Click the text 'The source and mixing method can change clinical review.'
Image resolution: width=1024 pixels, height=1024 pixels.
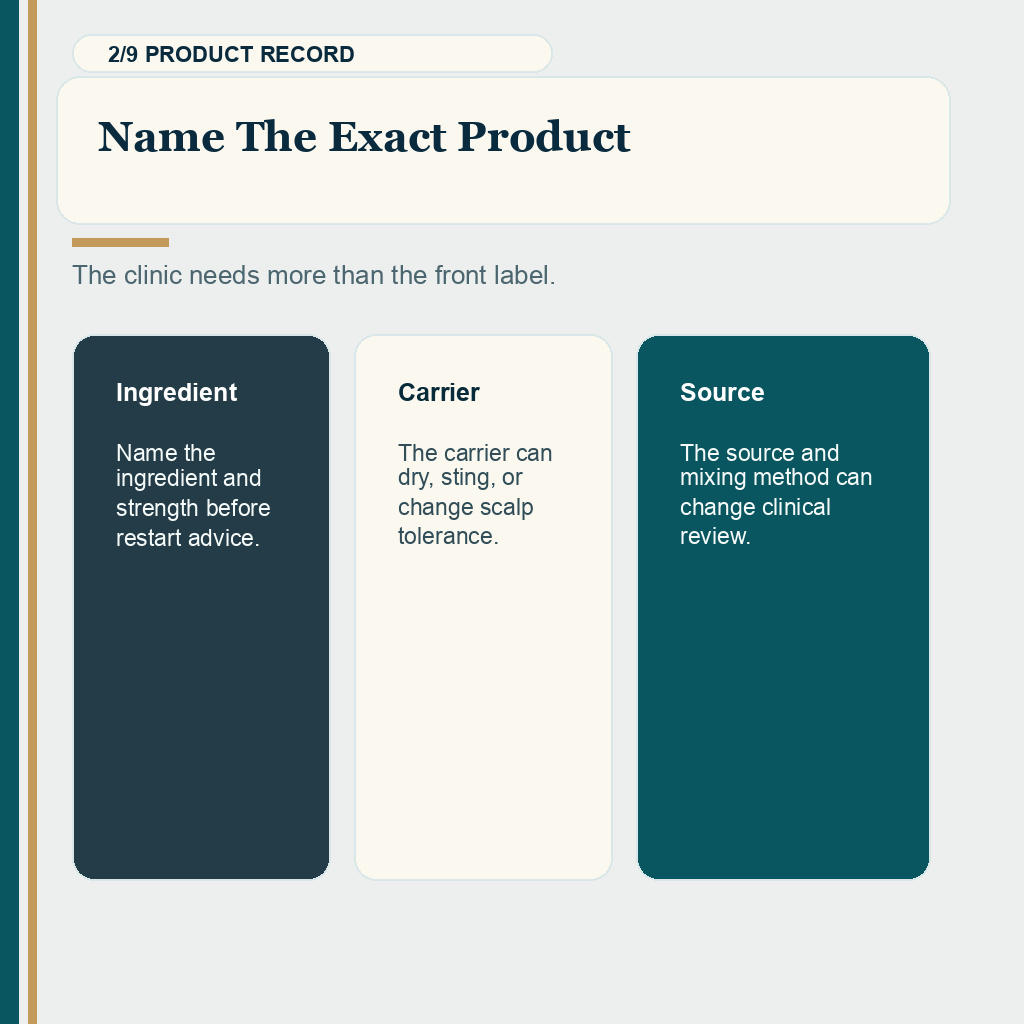[776, 494]
